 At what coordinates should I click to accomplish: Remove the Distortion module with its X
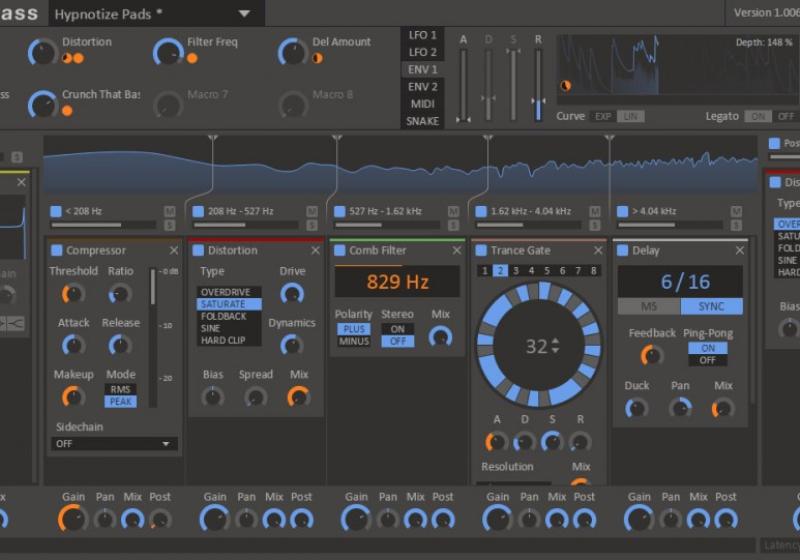click(315, 250)
